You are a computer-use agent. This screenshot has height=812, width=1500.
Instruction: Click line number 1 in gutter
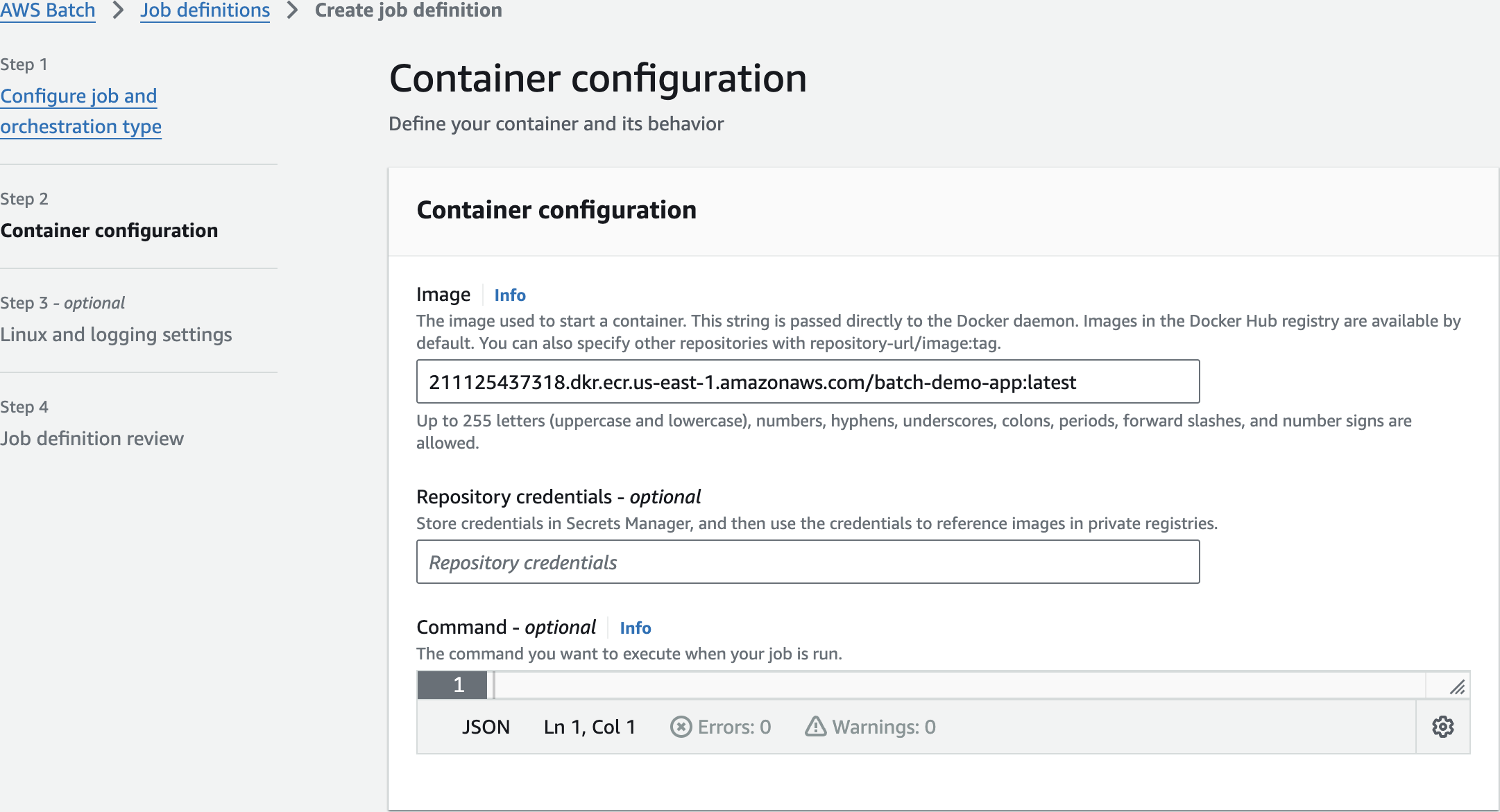[x=458, y=685]
